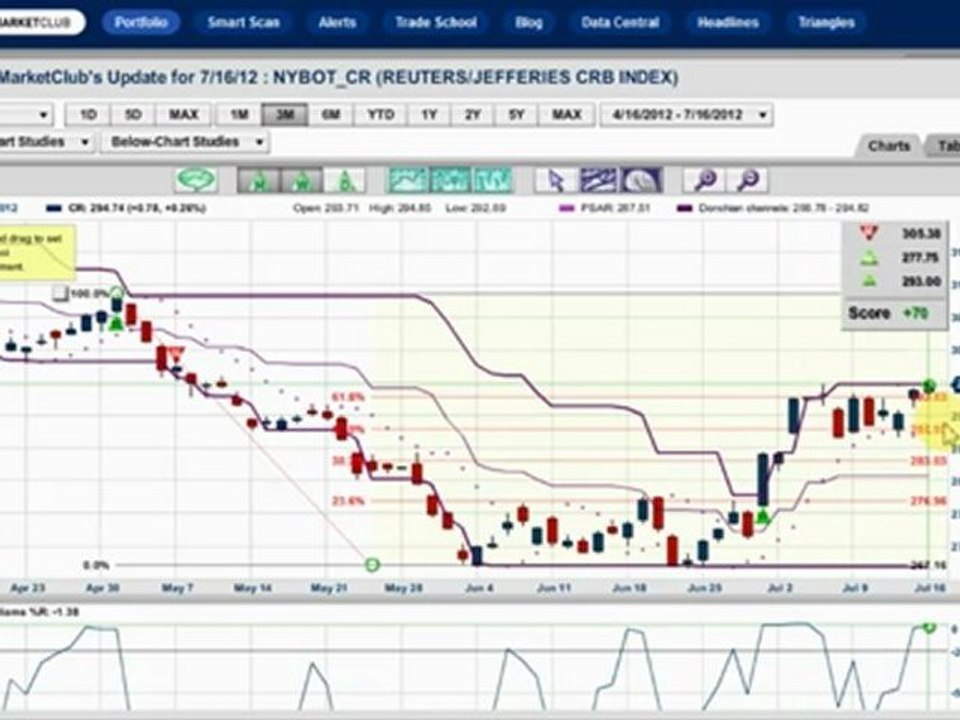Click the Score +70 label
Image resolution: width=960 pixels, height=720 pixels.
pos(888,313)
